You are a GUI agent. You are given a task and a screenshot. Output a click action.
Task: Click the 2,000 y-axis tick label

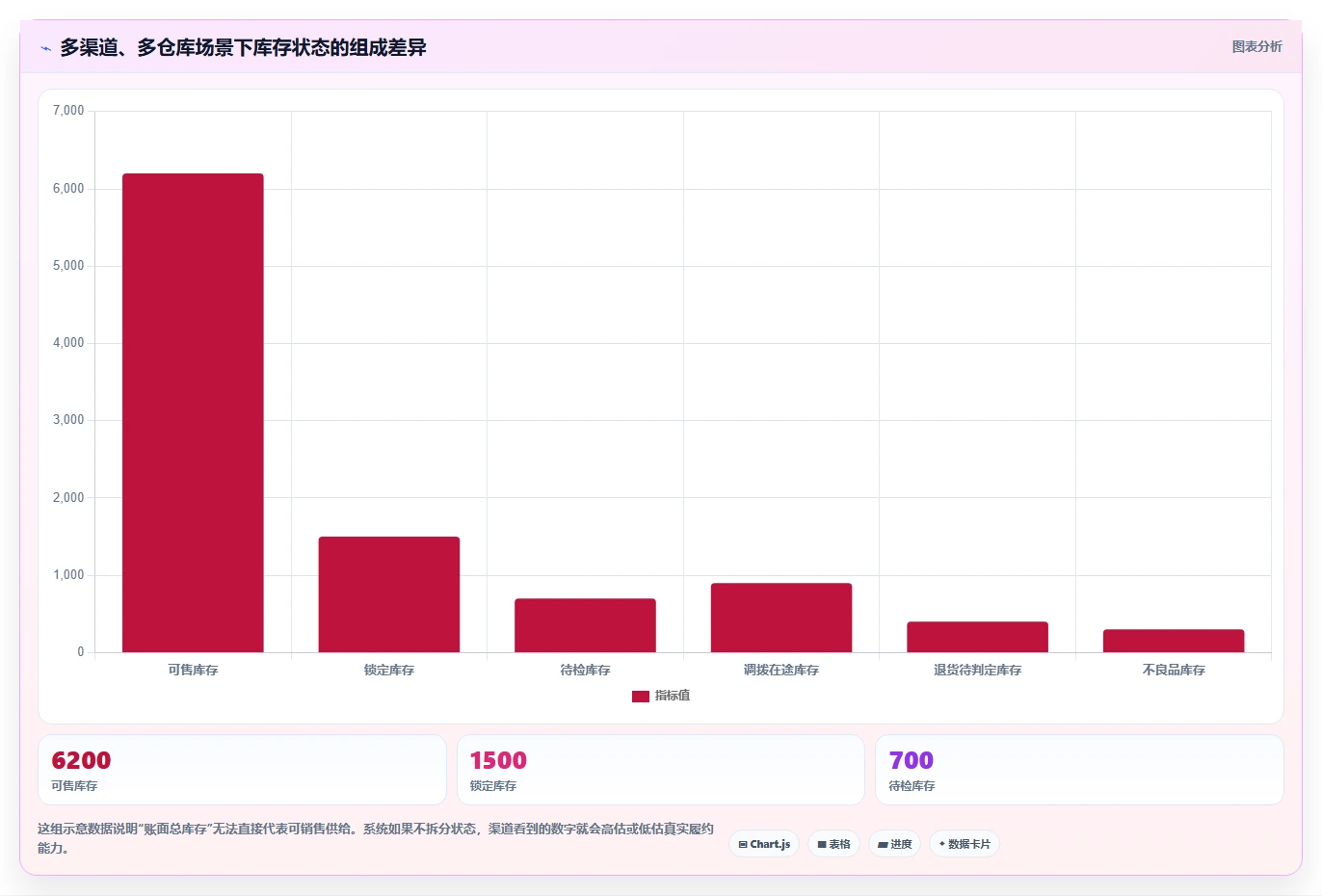[x=68, y=498]
